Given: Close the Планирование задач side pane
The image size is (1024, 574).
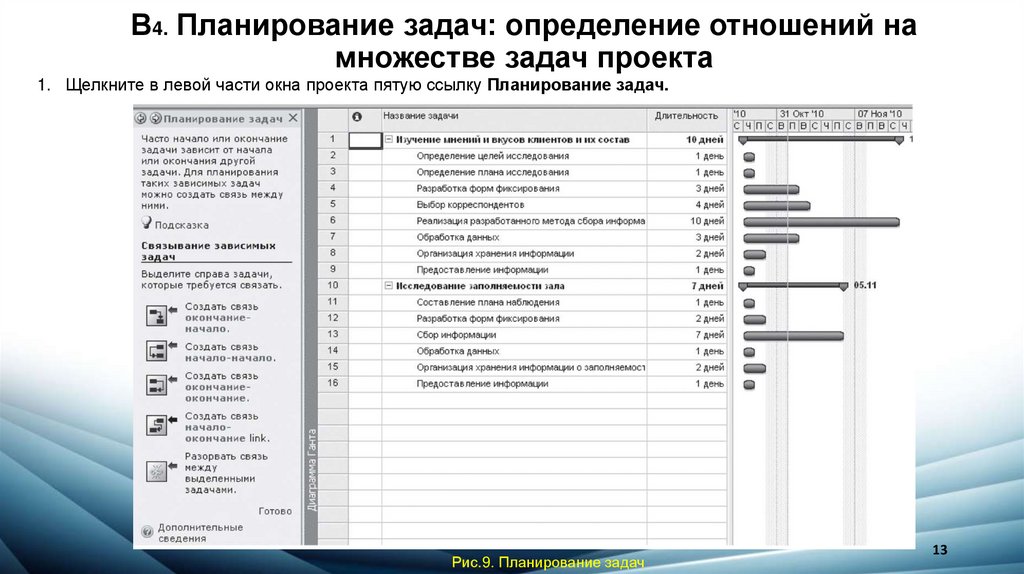Looking at the screenshot, I should [x=293, y=118].
